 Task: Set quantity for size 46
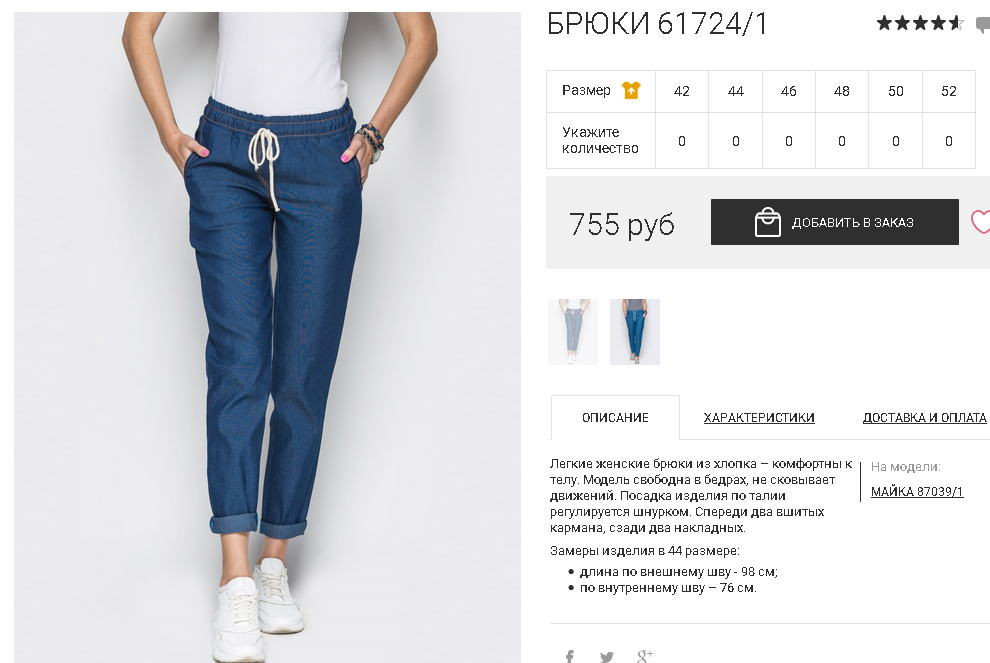coord(789,141)
